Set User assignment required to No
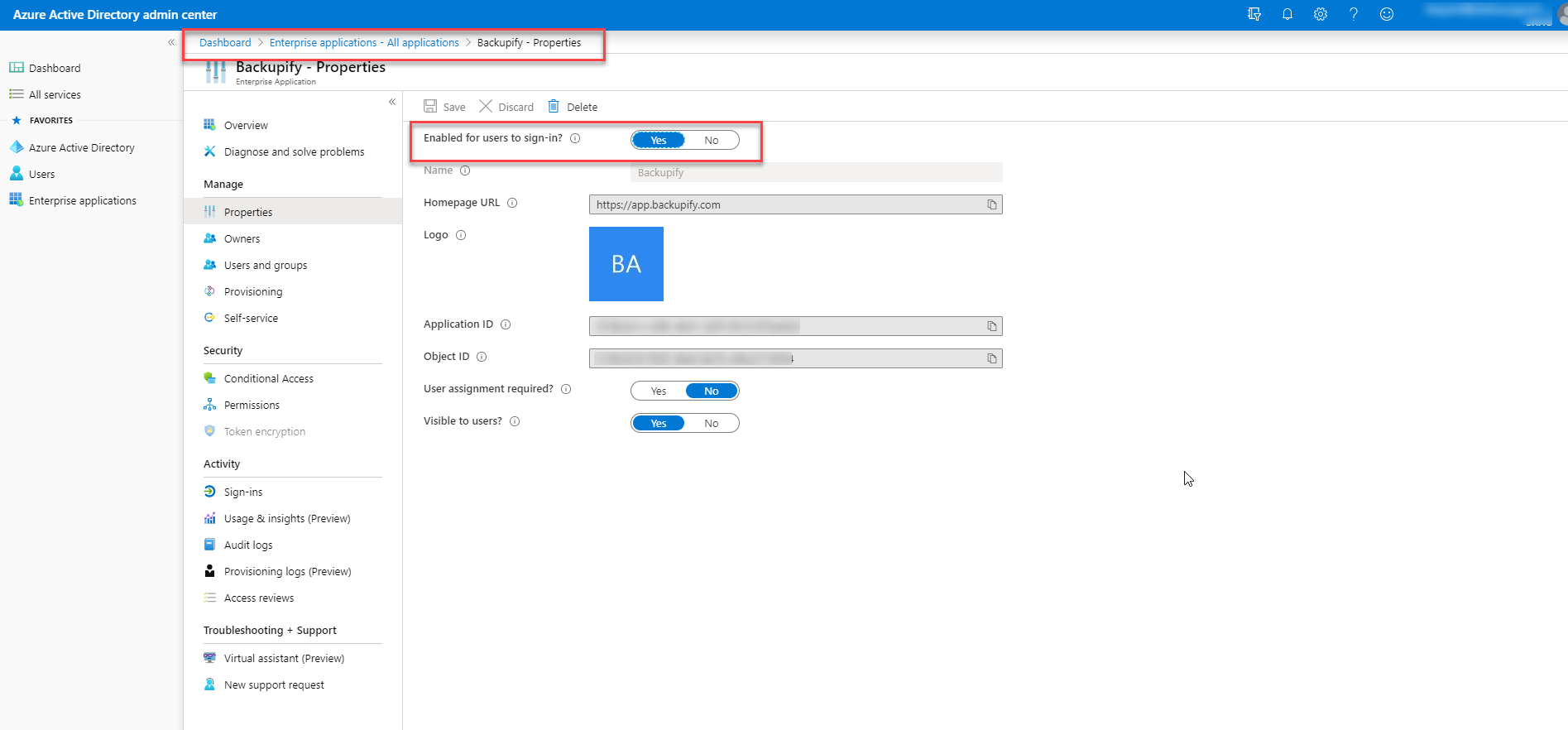1568x730 pixels. click(x=712, y=391)
